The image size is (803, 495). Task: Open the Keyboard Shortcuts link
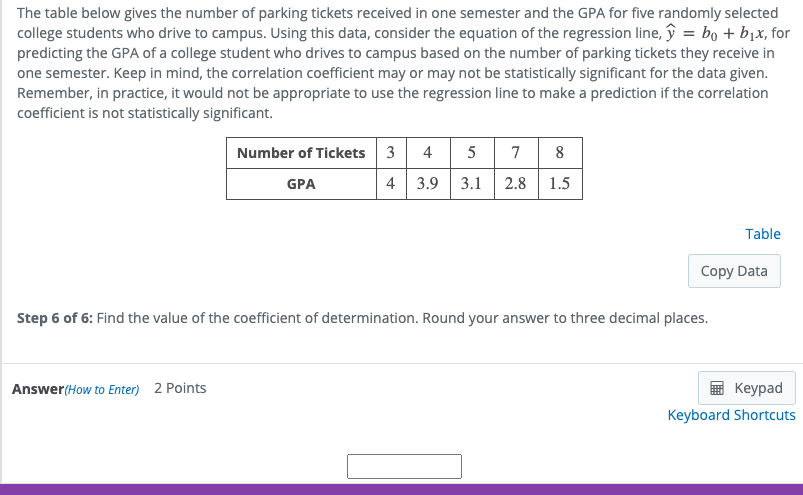[x=731, y=415]
